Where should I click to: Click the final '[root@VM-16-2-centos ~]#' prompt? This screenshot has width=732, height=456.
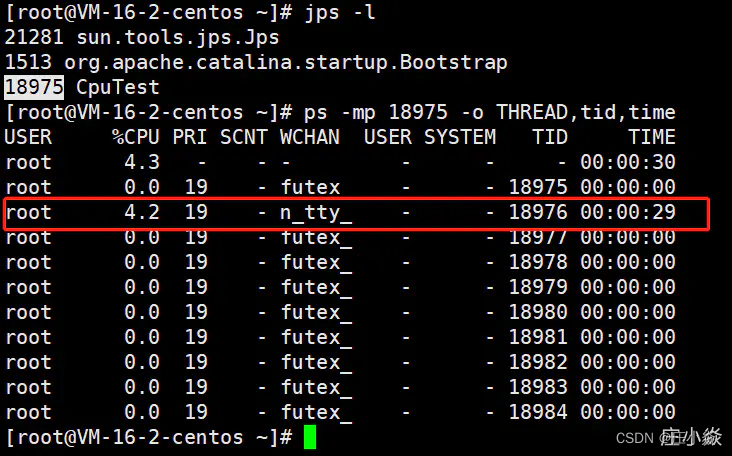pos(148,438)
